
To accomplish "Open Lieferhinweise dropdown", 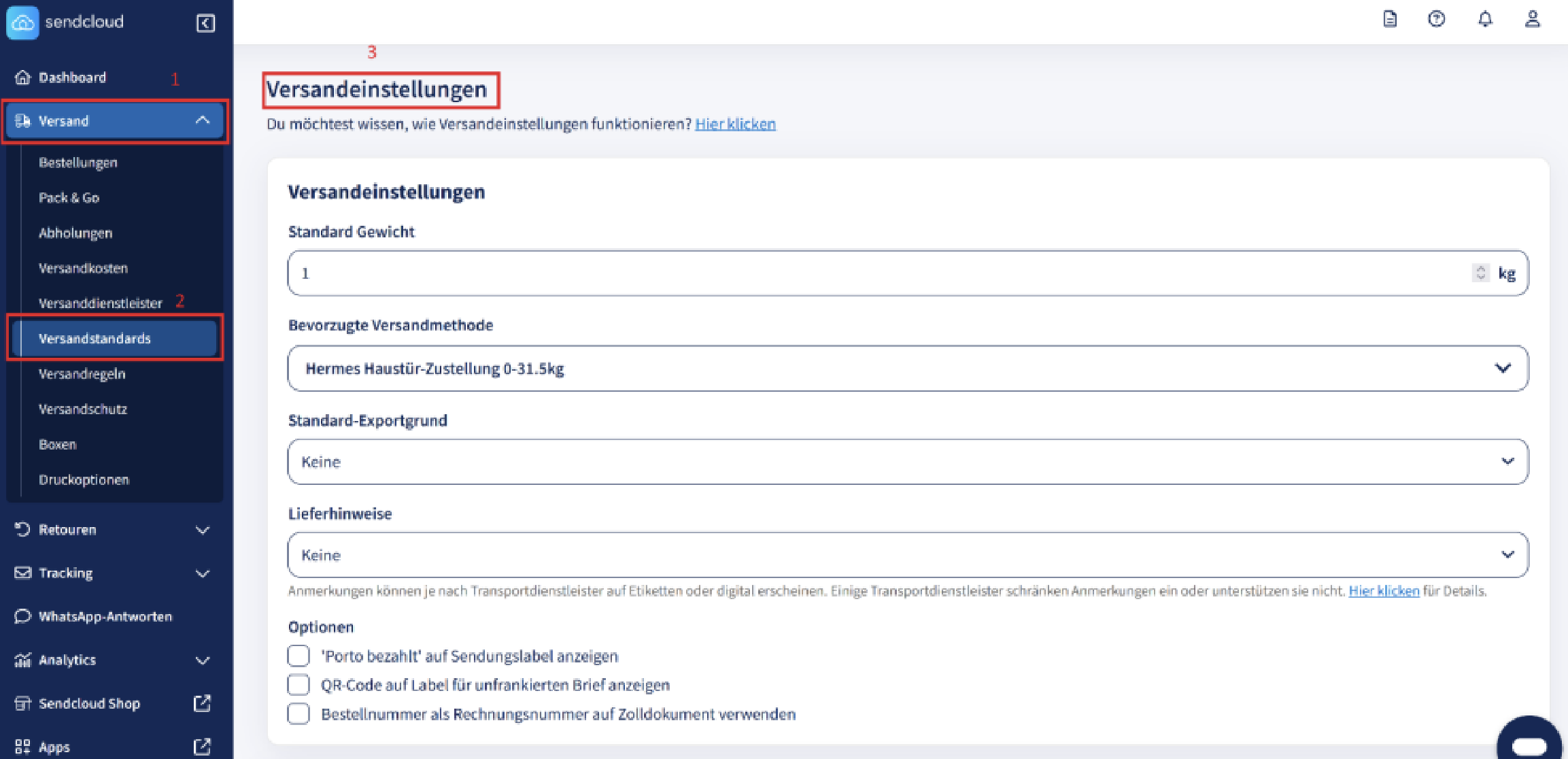I will (908, 554).
